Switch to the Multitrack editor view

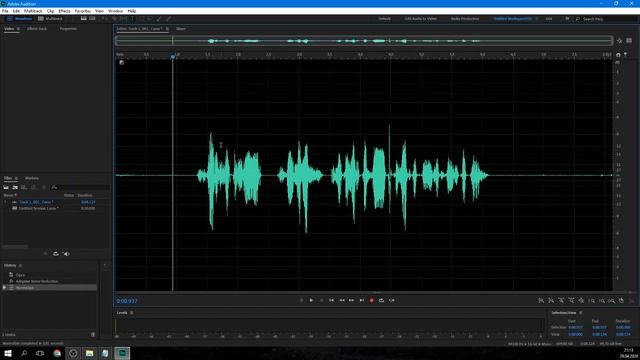[x=50, y=19]
